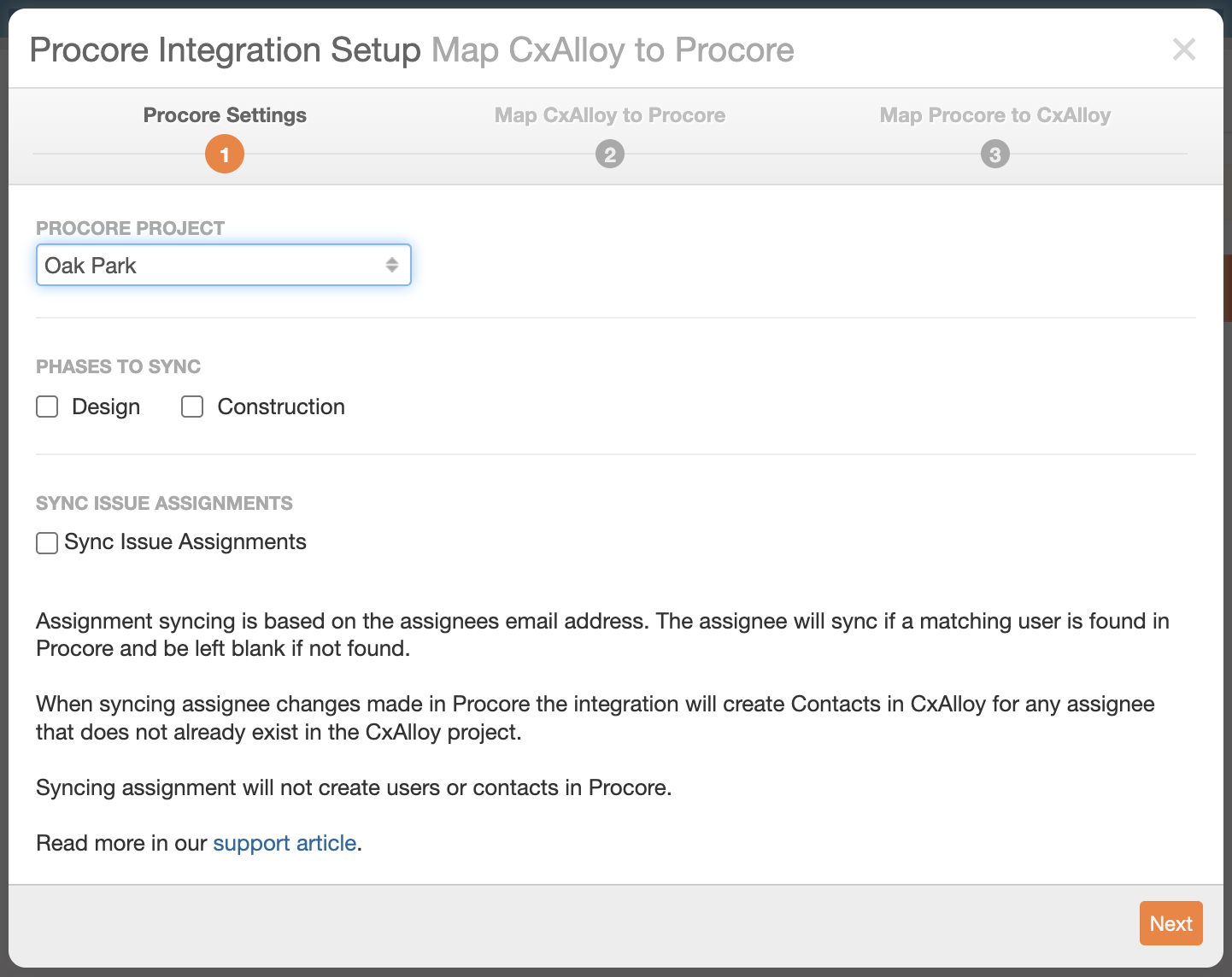
Task: Select step 3 circle icon
Action: click(995, 155)
